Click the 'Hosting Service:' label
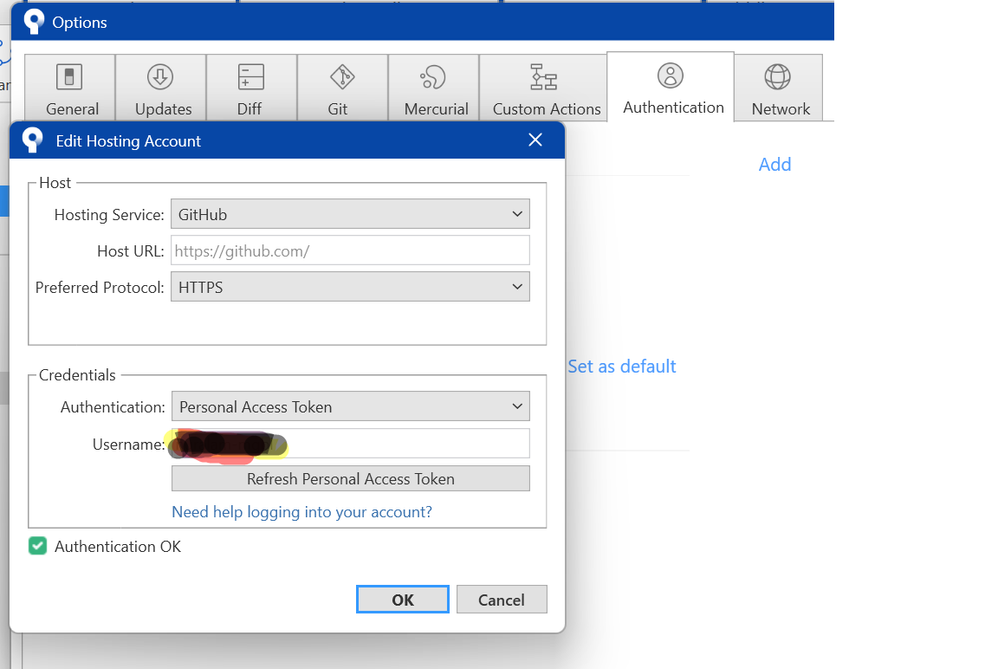Viewport: 998px width, 669px height. click(x=109, y=215)
